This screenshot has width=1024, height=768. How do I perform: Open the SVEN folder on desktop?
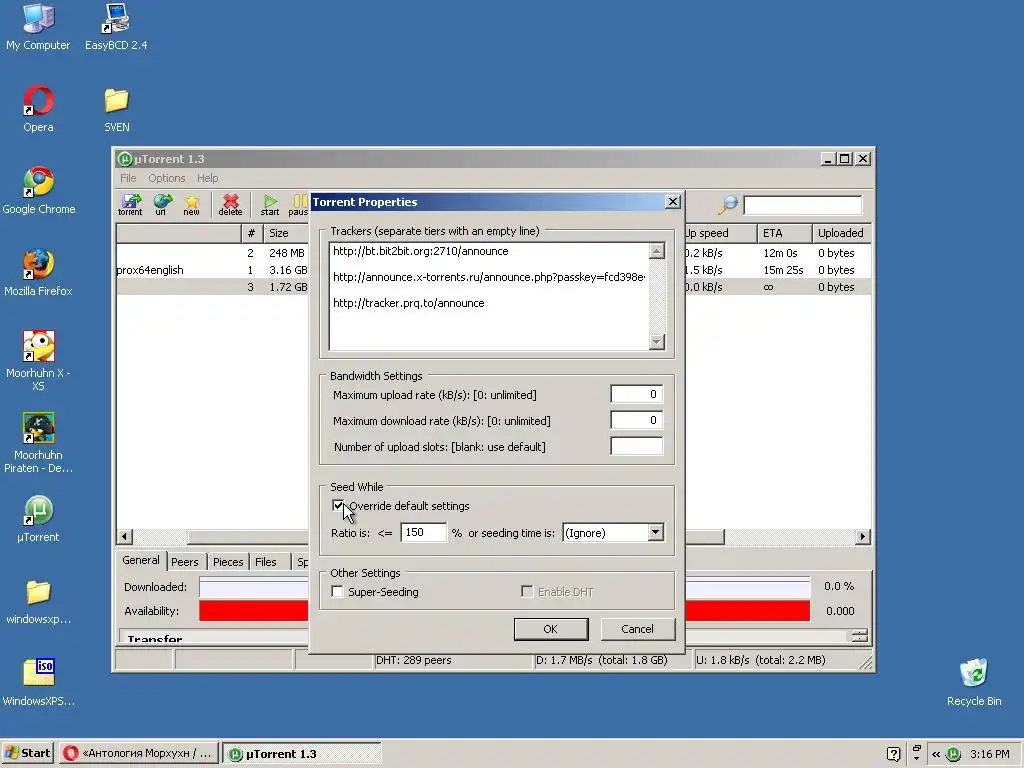[x=116, y=109]
